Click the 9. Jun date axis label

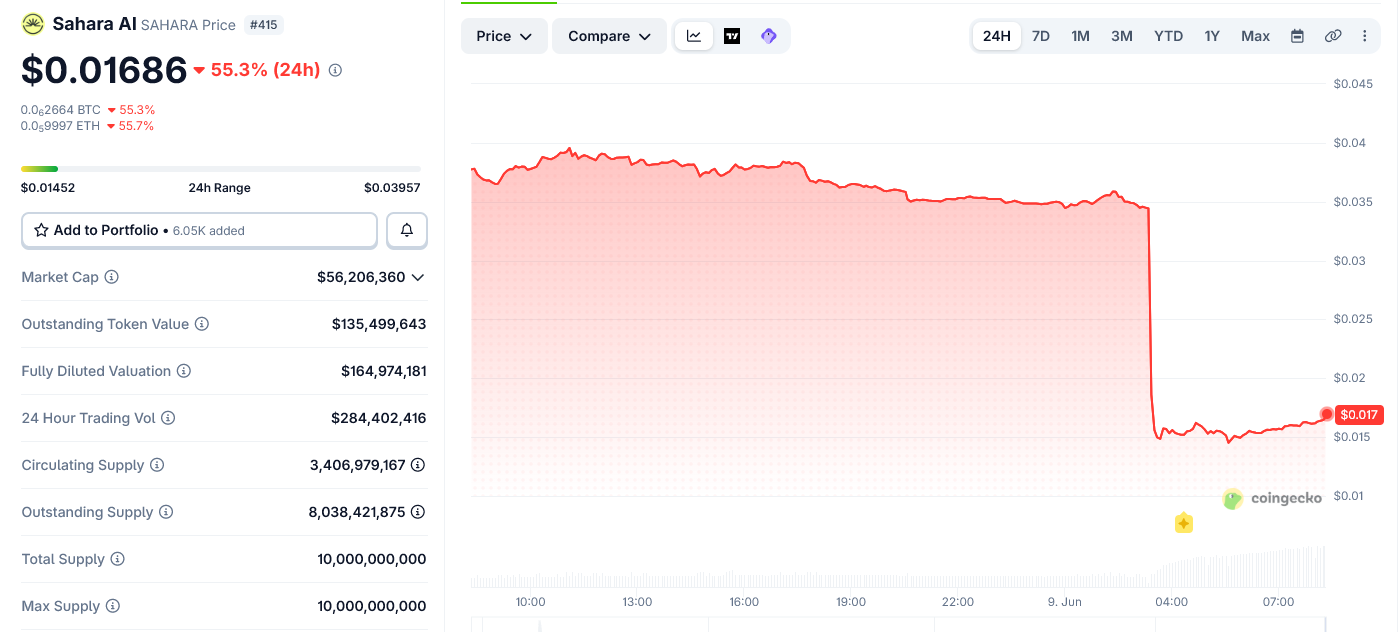1065,602
